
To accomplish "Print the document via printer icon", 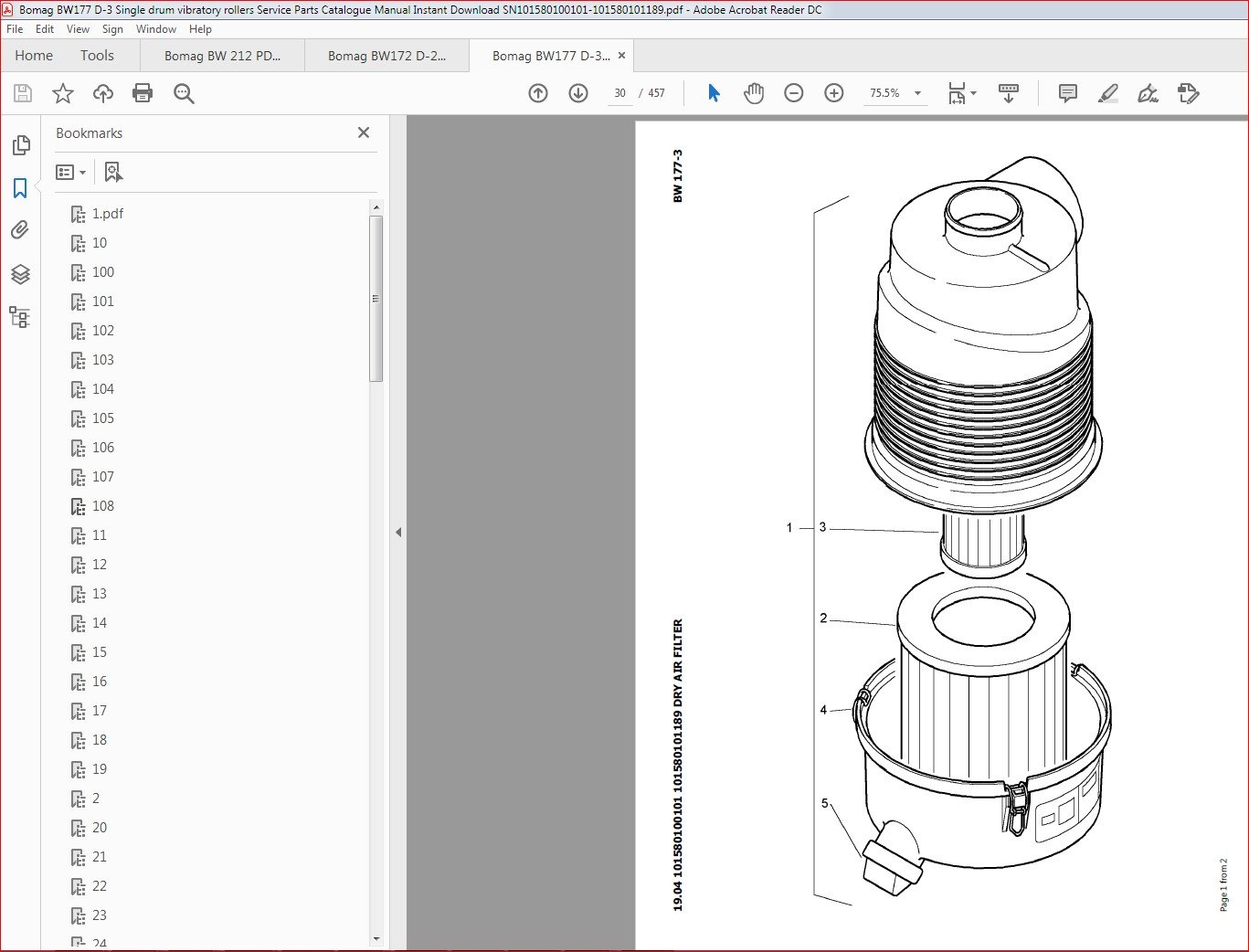I will [x=143, y=93].
